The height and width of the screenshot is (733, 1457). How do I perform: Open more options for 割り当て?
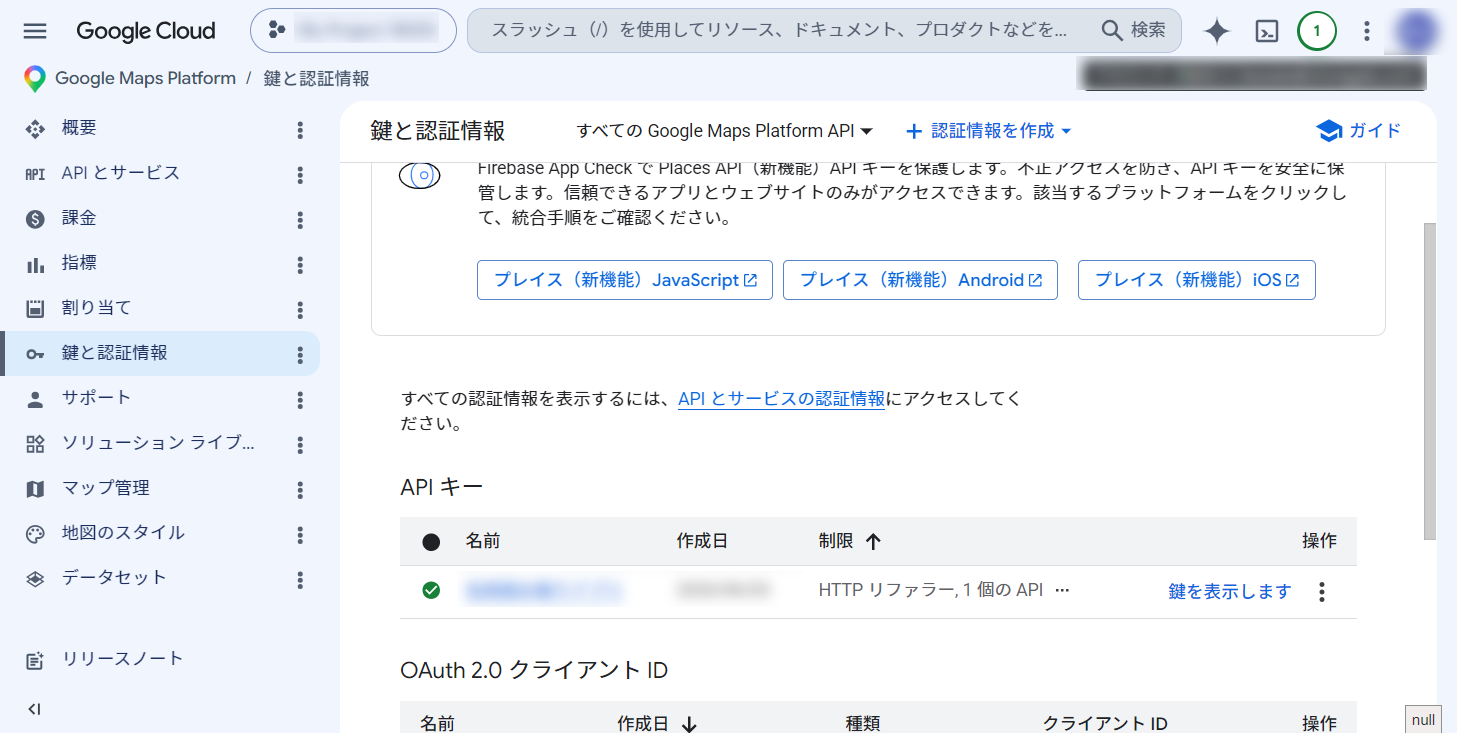[x=300, y=310]
